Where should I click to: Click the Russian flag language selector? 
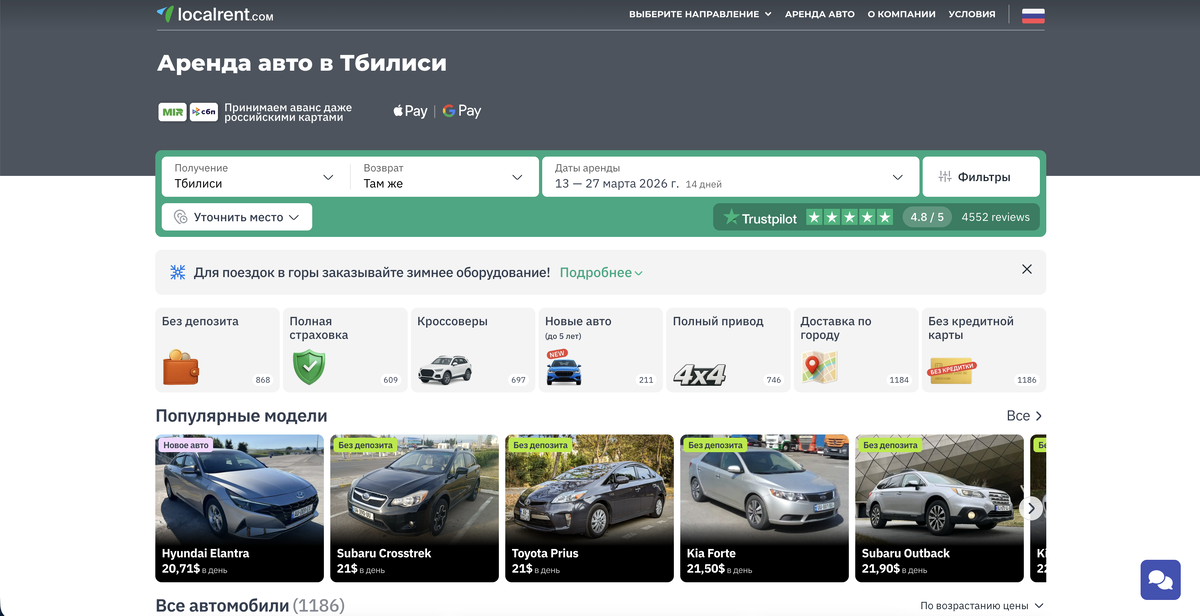(1033, 15)
